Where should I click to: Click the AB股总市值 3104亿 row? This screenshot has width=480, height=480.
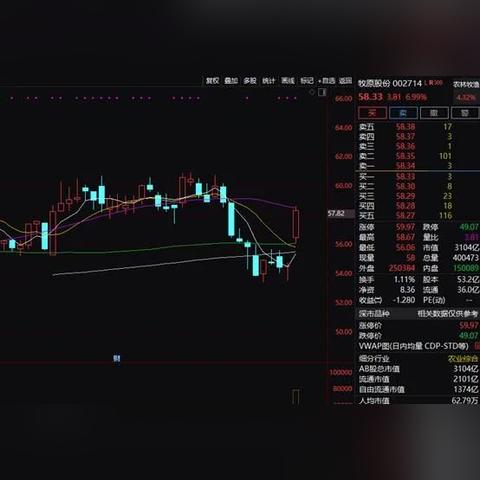[x=418, y=369]
